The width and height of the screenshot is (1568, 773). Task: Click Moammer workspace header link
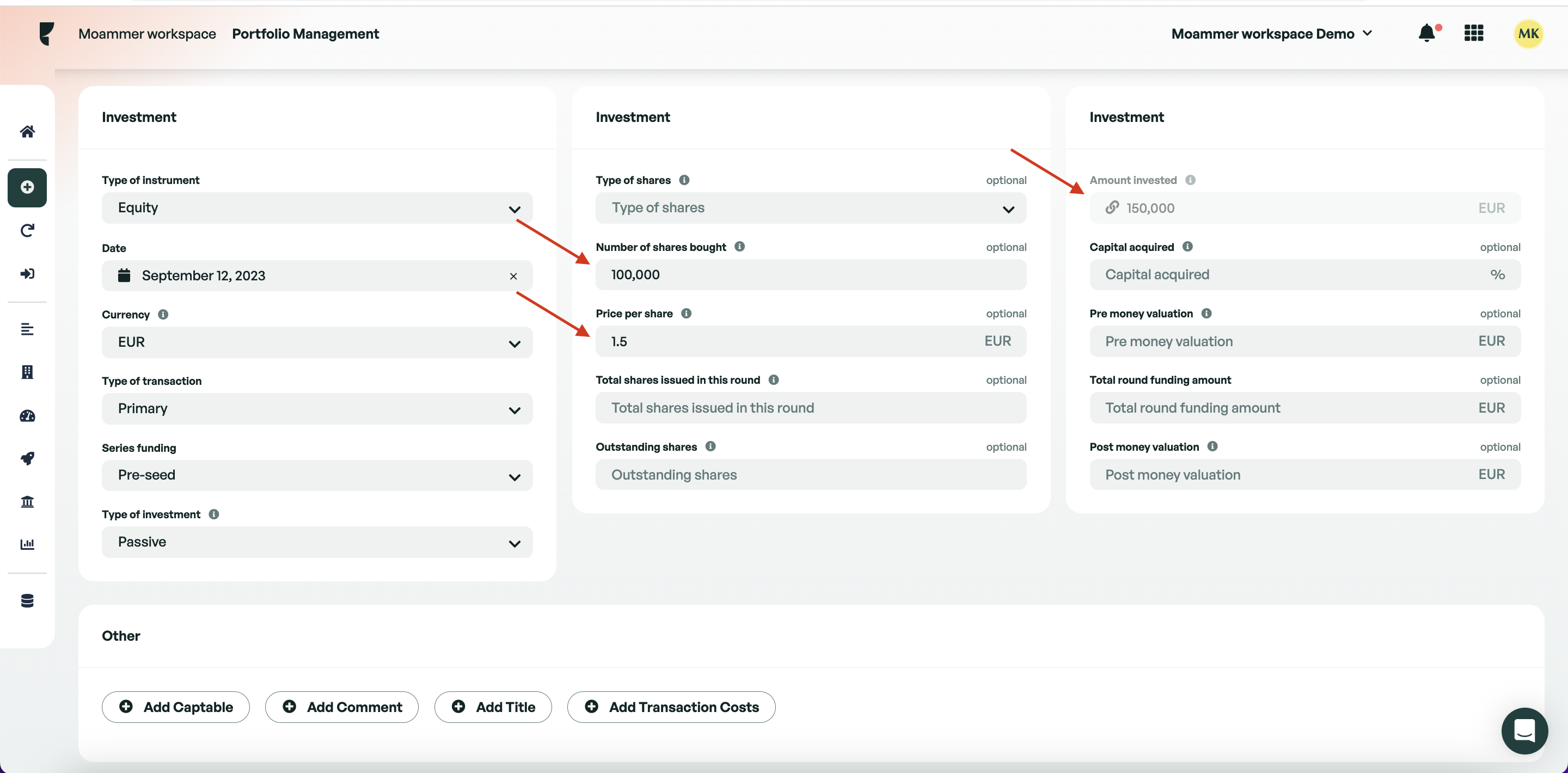tap(148, 34)
